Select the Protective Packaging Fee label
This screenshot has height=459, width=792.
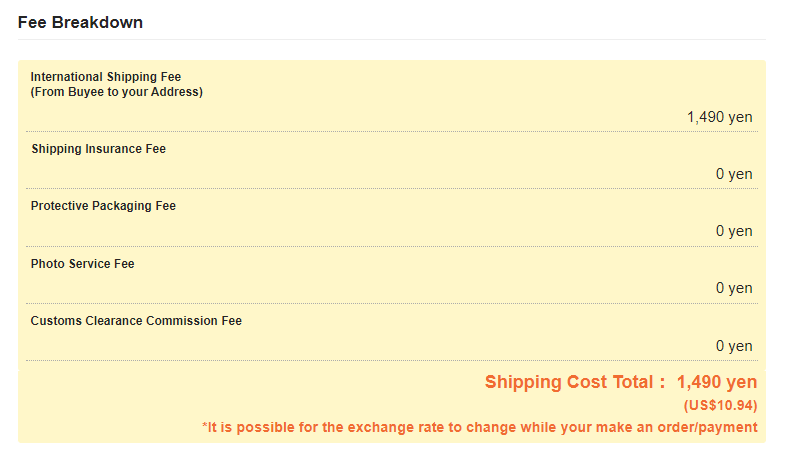[x=103, y=206]
